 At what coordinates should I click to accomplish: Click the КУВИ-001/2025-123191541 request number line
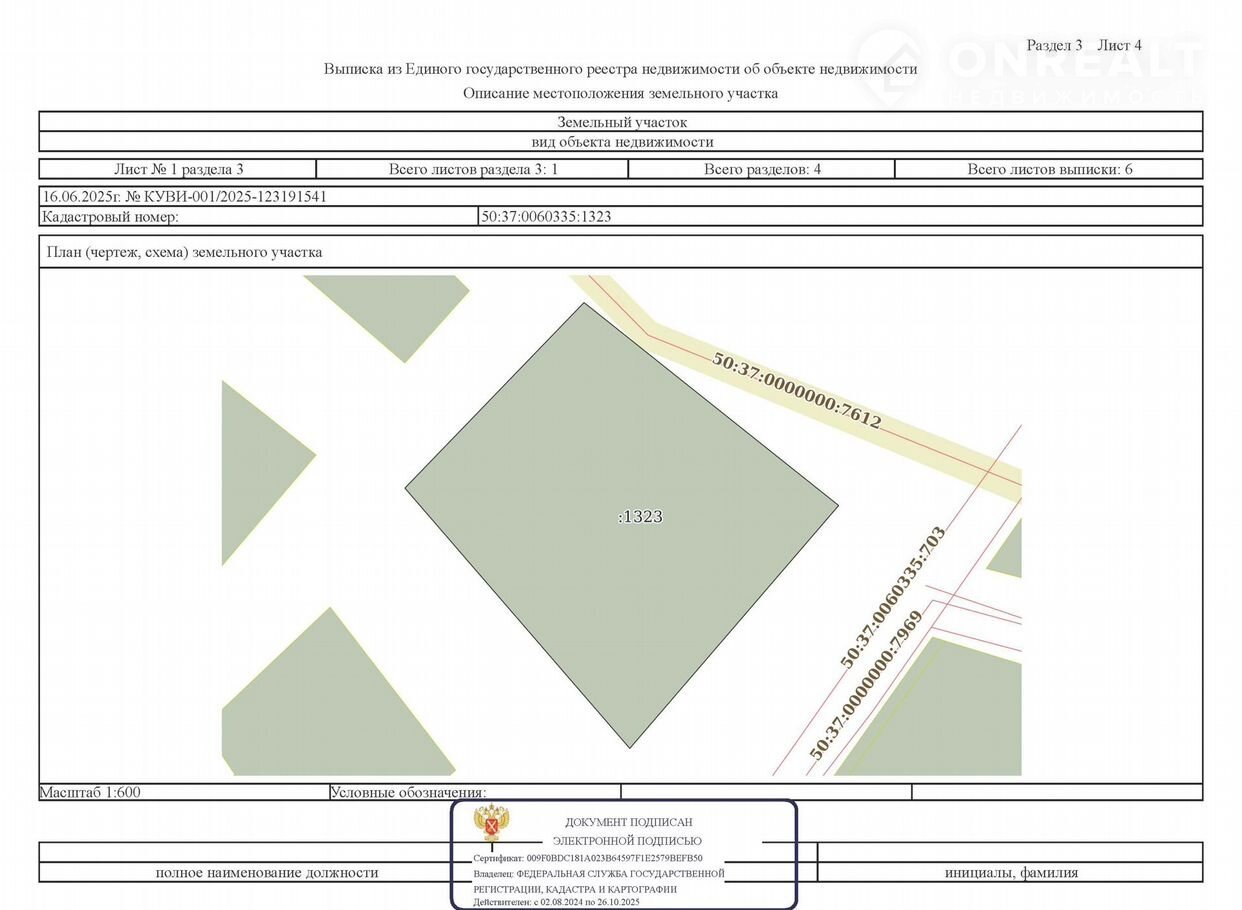tap(185, 197)
